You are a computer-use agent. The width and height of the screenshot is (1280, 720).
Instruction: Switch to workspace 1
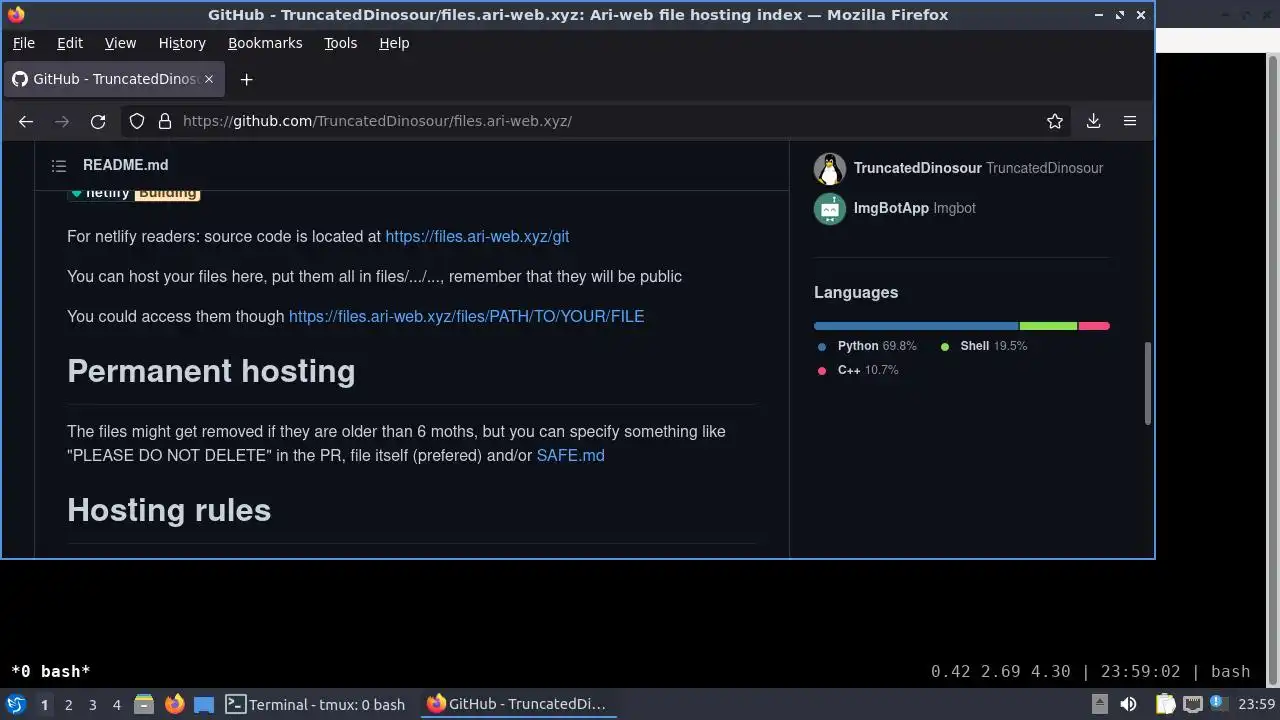44,704
